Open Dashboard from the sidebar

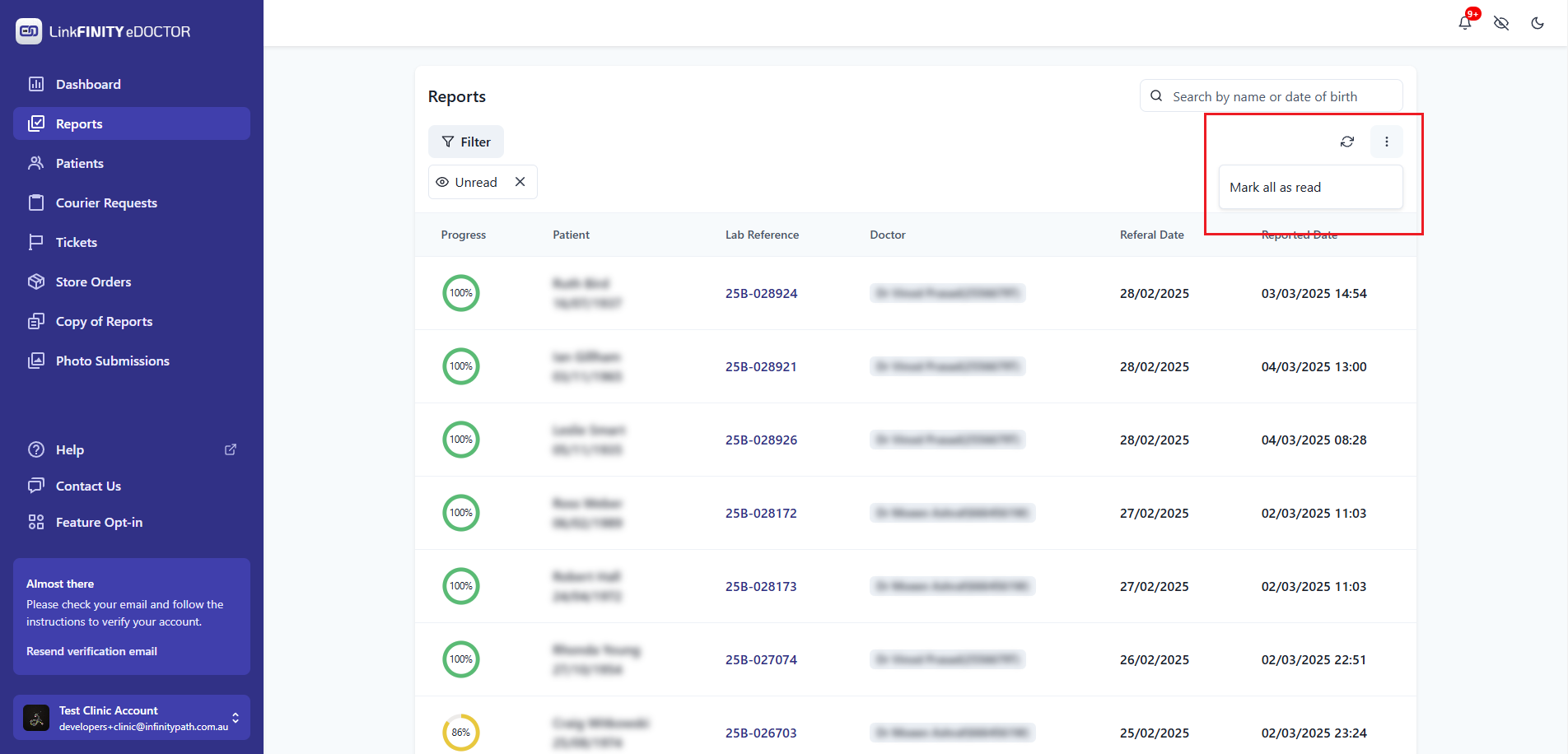(x=88, y=84)
